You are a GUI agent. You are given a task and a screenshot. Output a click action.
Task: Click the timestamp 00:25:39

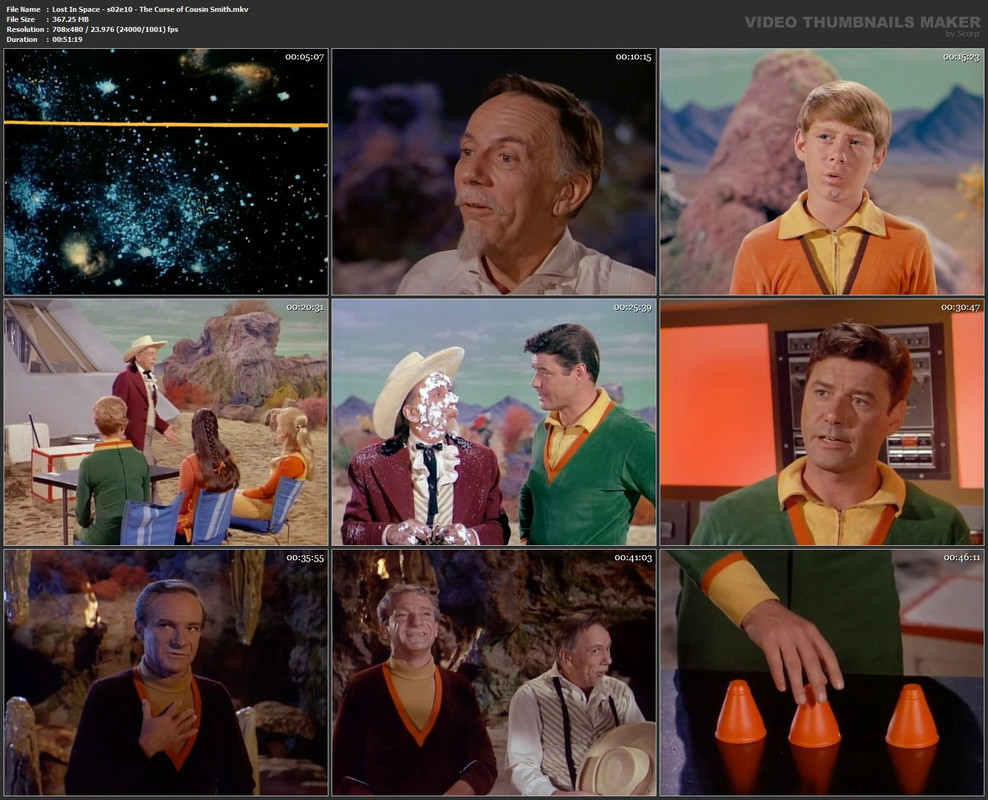pyautogui.click(x=633, y=307)
